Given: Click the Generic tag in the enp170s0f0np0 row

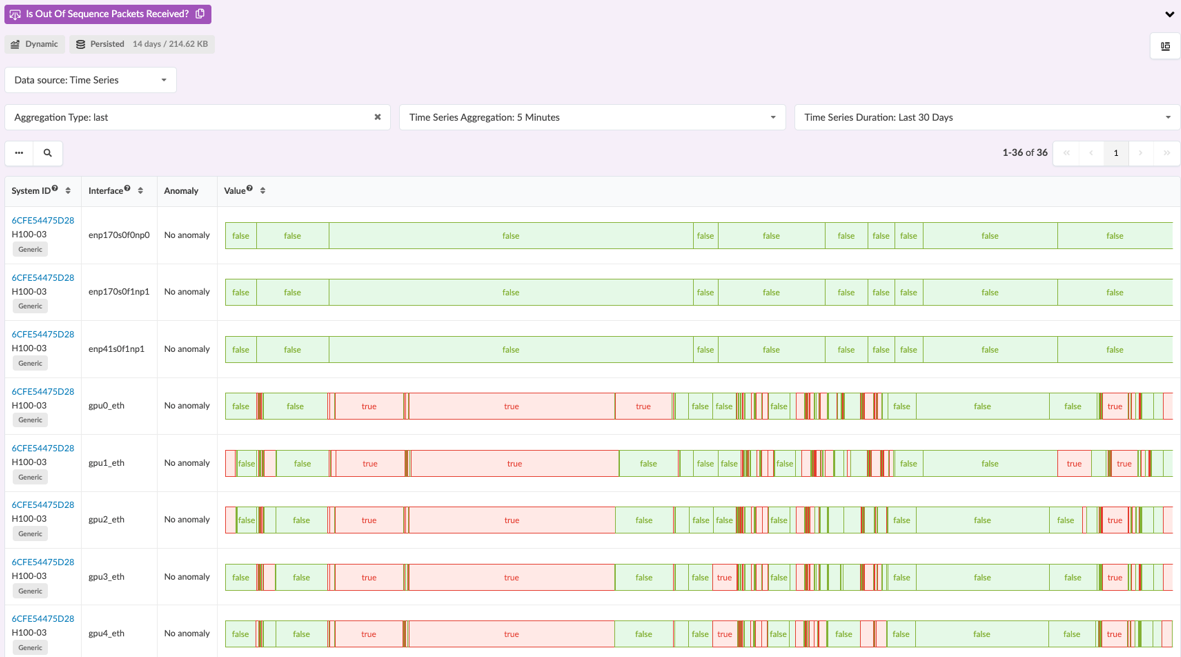Looking at the screenshot, I should point(30,249).
